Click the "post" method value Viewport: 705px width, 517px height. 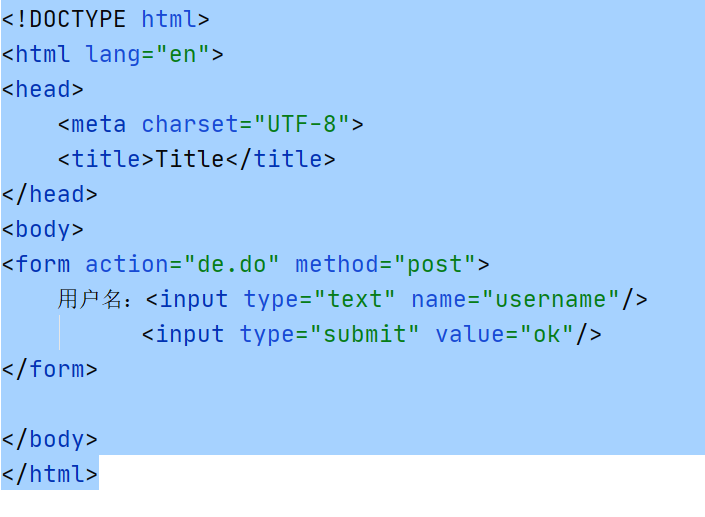point(434,264)
